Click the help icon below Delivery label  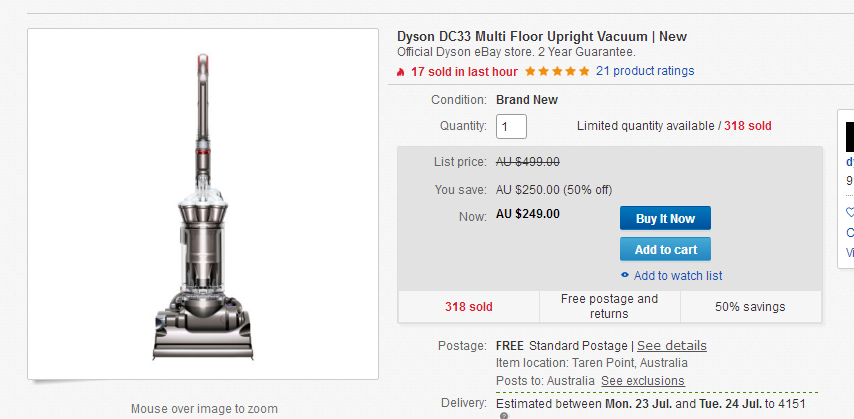[x=504, y=416]
